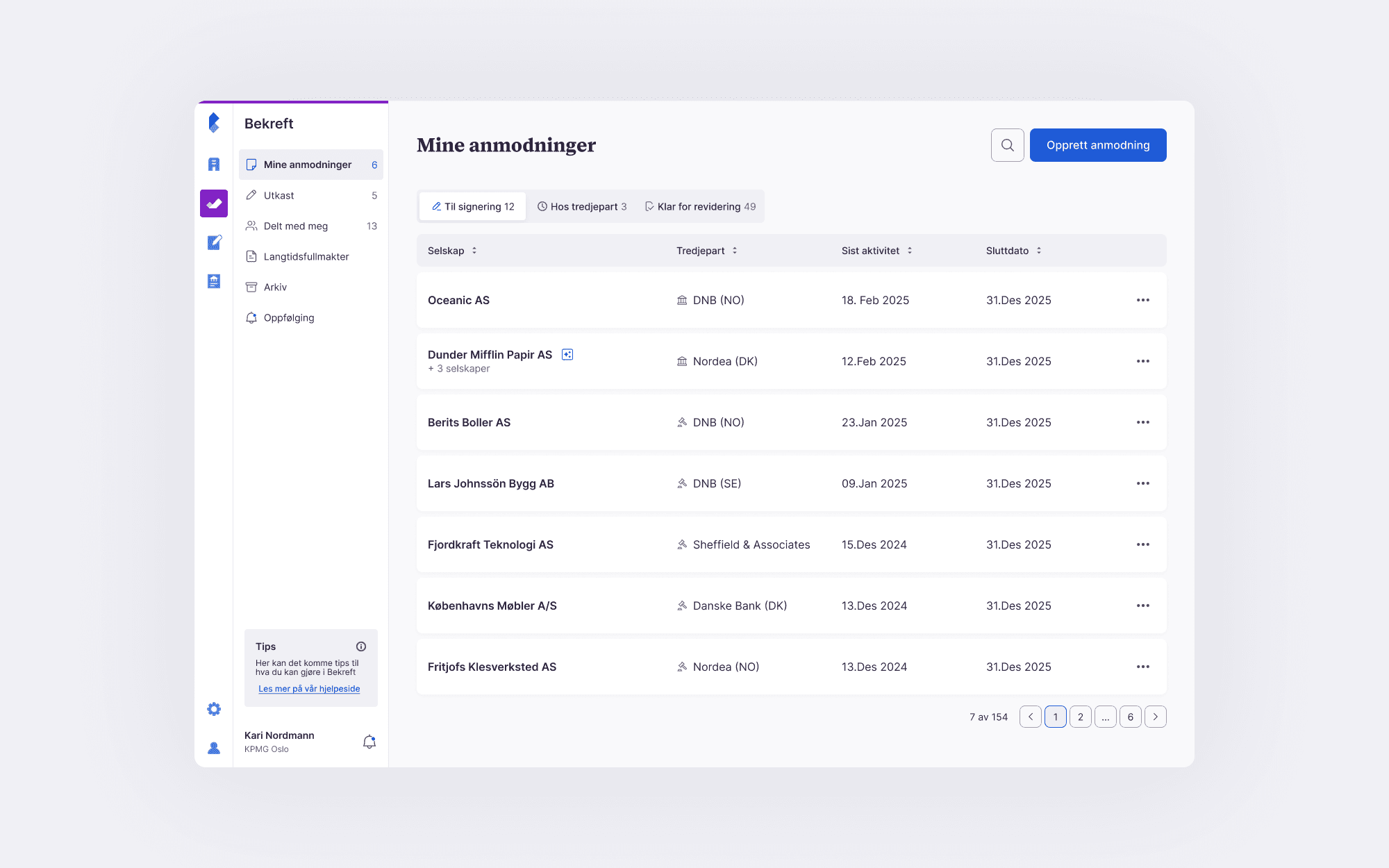Open the three-dot menu for Oceanic AS
Image resolution: width=1389 pixels, height=868 pixels.
[1143, 300]
